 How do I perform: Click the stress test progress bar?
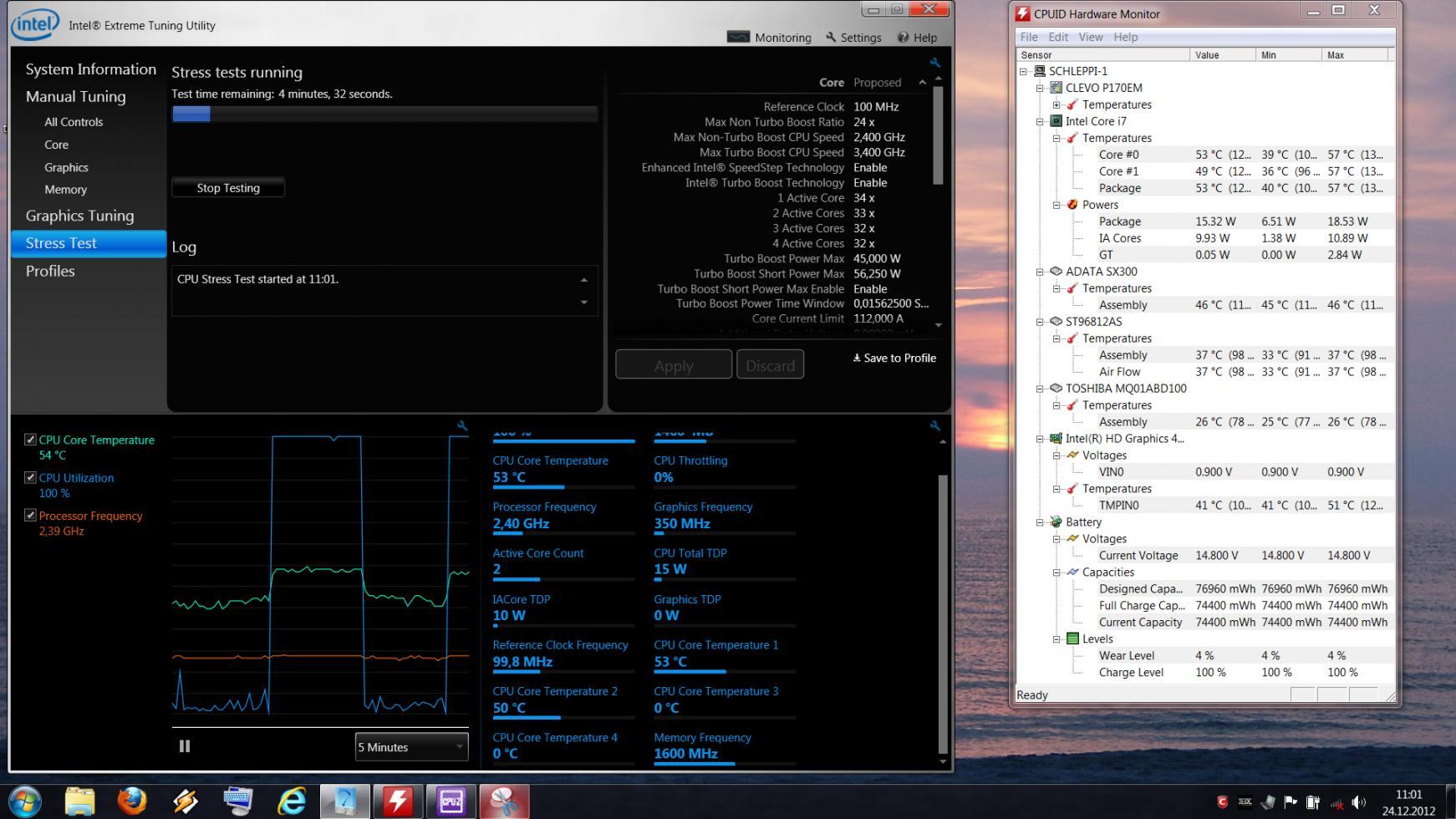point(384,114)
